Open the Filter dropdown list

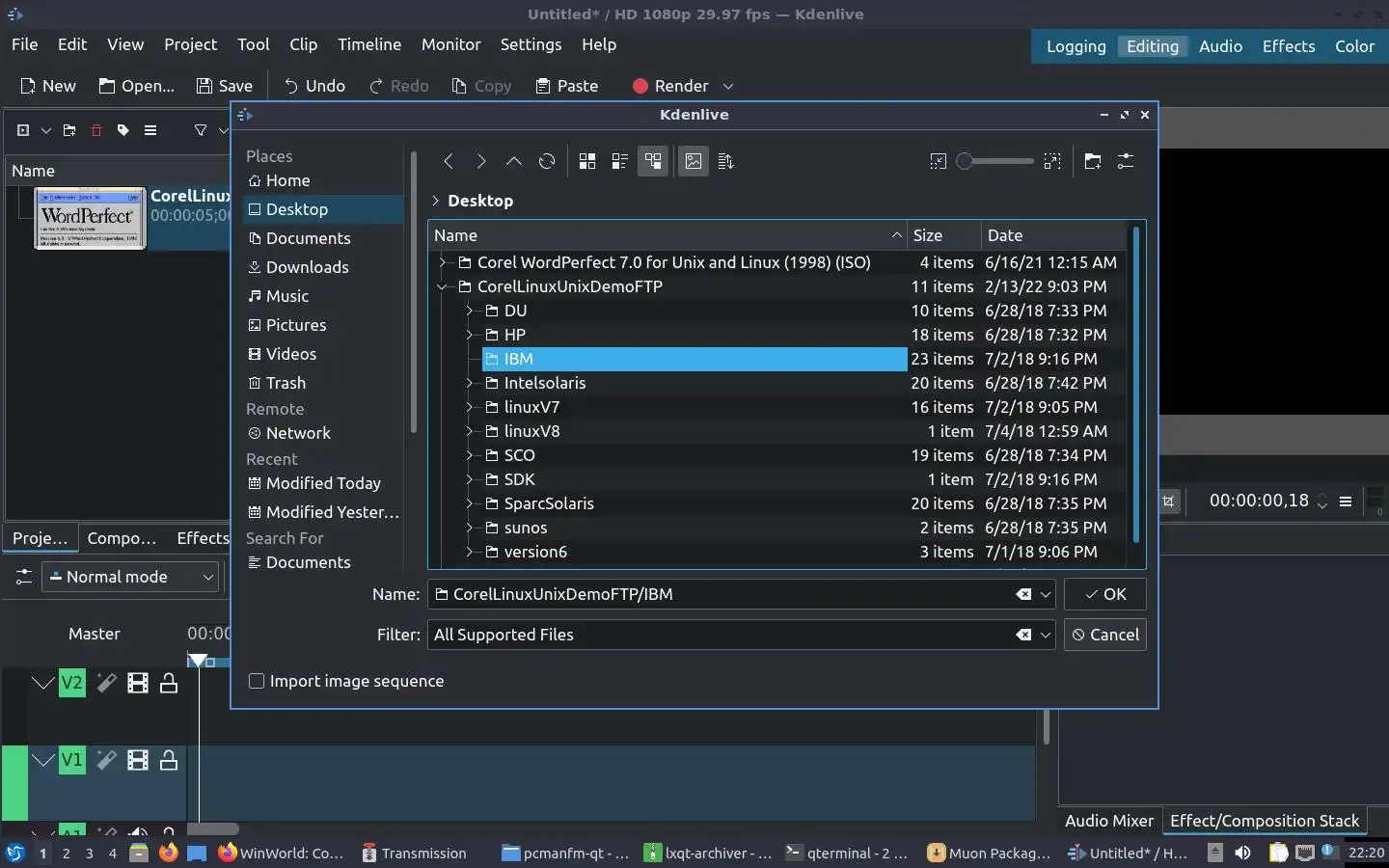click(x=1045, y=635)
